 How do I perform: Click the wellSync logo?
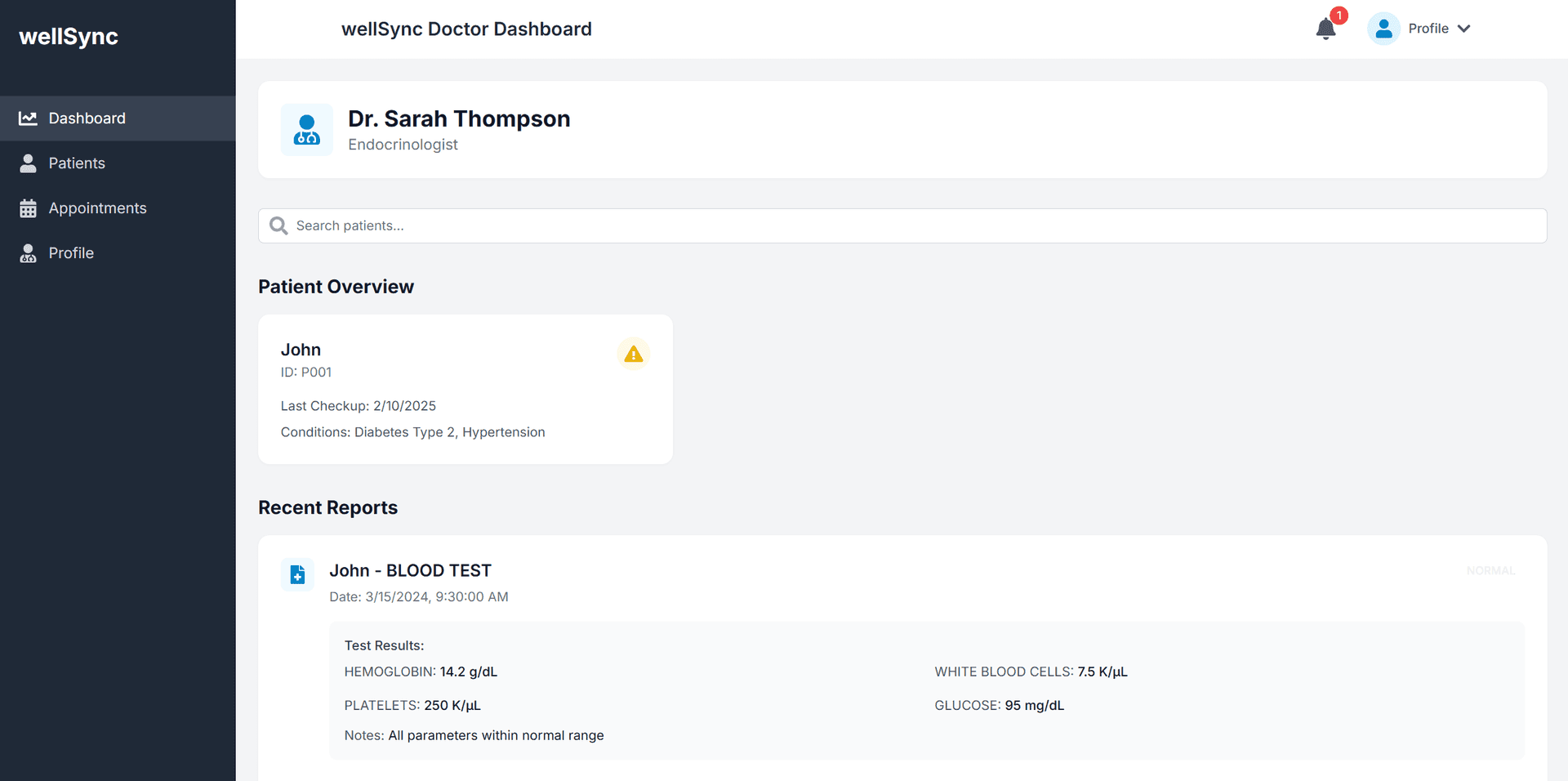tap(69, 36)
